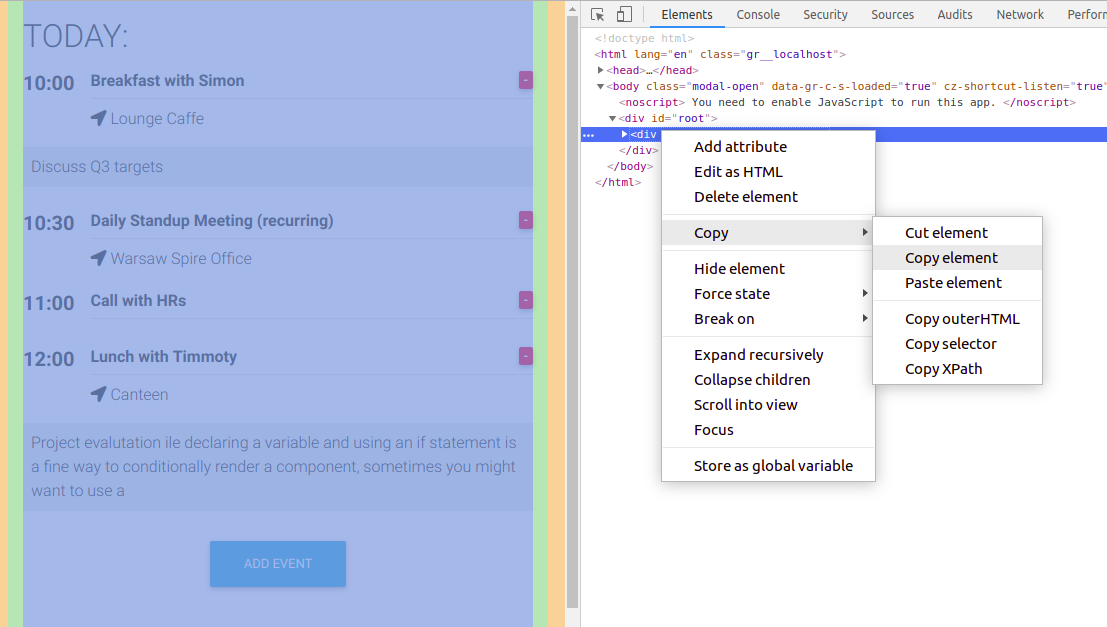Click the page scrollbar's up arrow
This screenshot has height=627, width=1107.
click(x=573, y=9)
